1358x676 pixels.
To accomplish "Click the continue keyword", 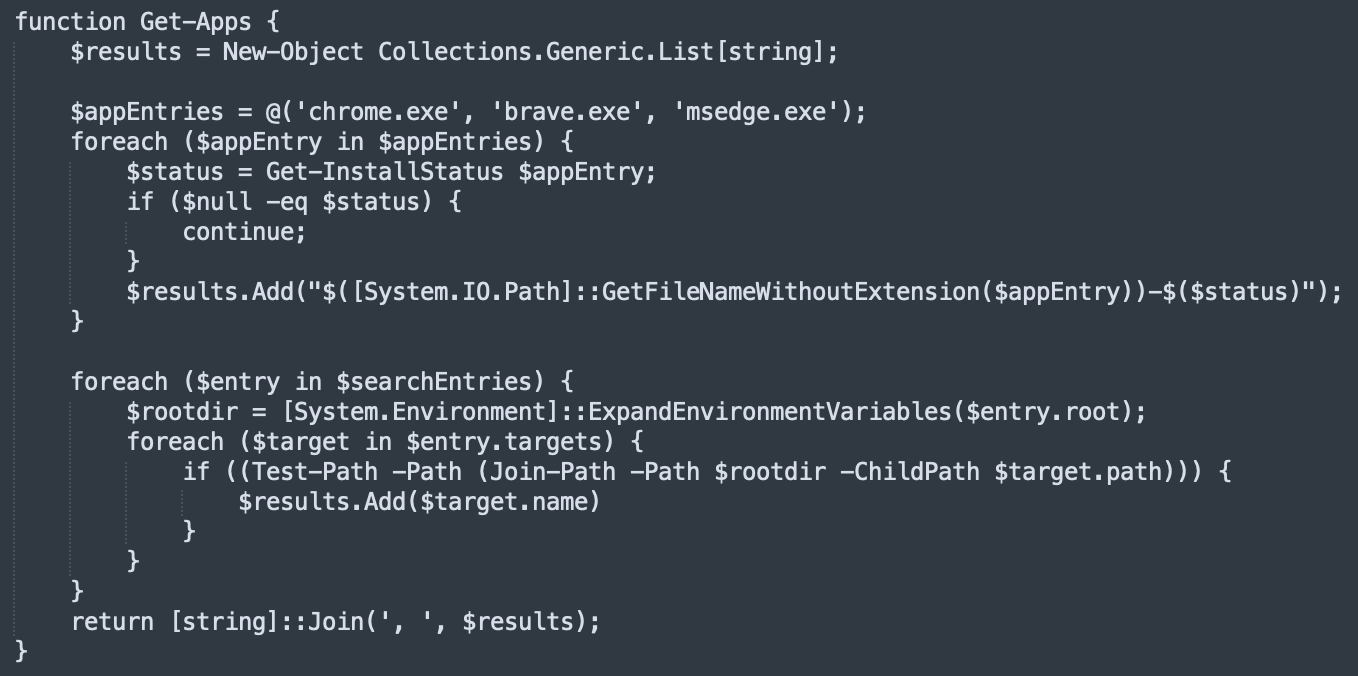I will coord(237,231).
